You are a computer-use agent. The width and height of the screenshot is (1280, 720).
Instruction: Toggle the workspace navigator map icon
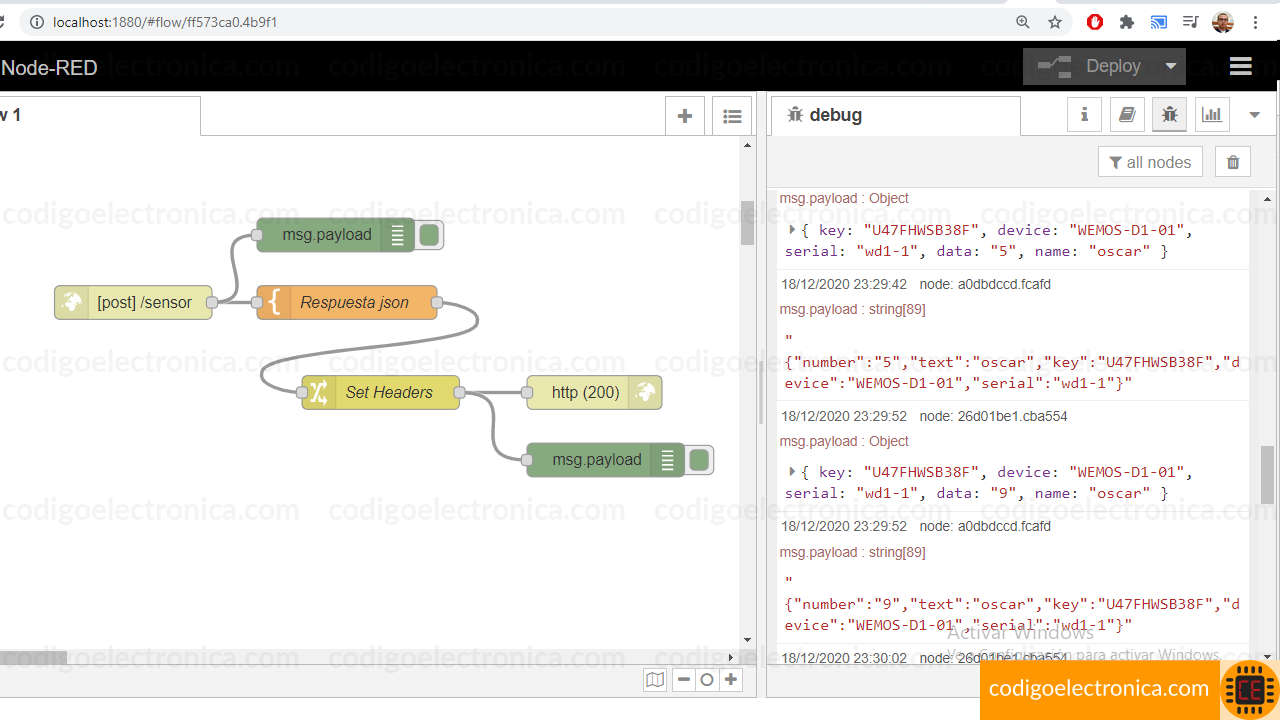(655, 680)
